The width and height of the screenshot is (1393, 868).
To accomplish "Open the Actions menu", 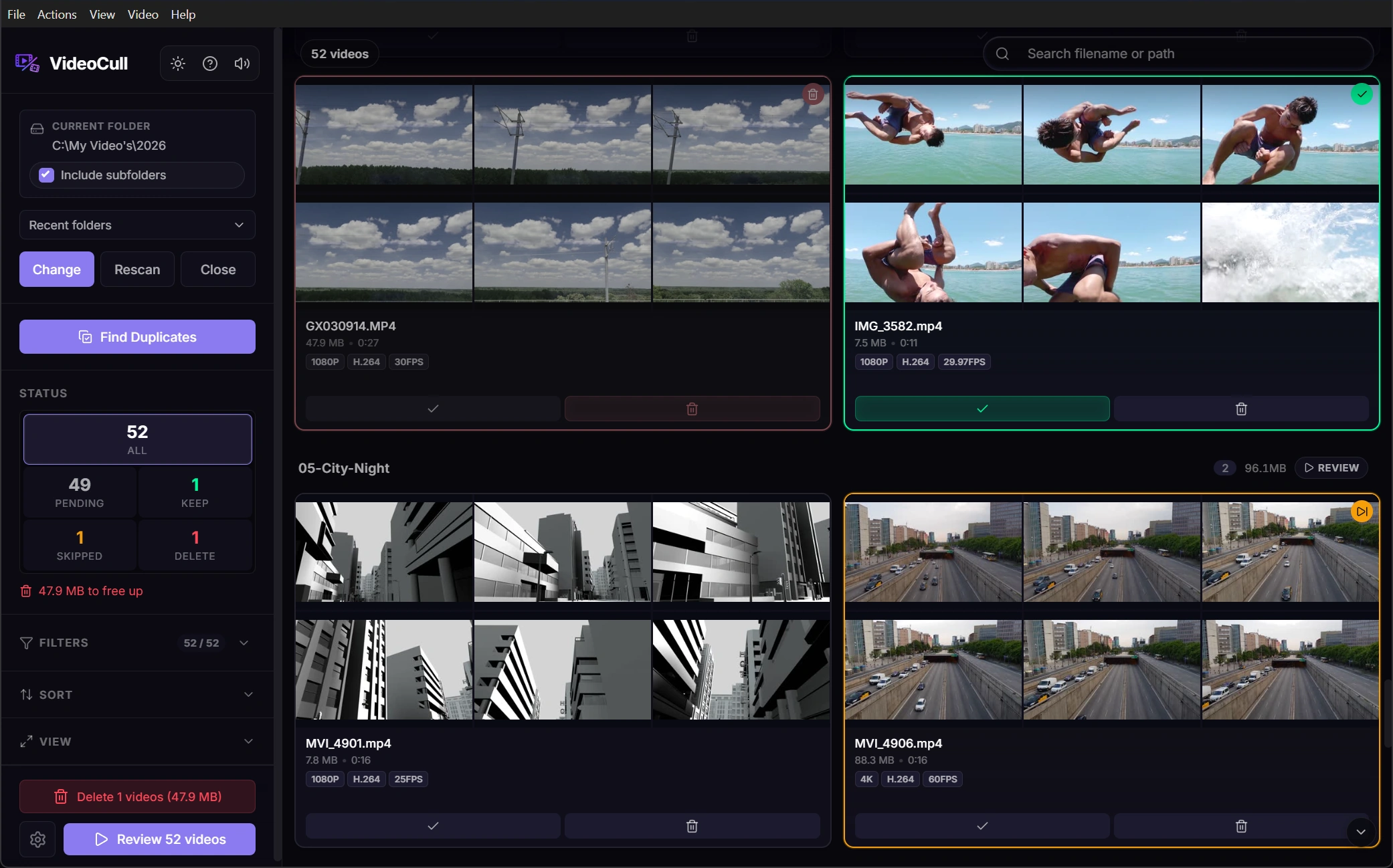I will (57, 14).
